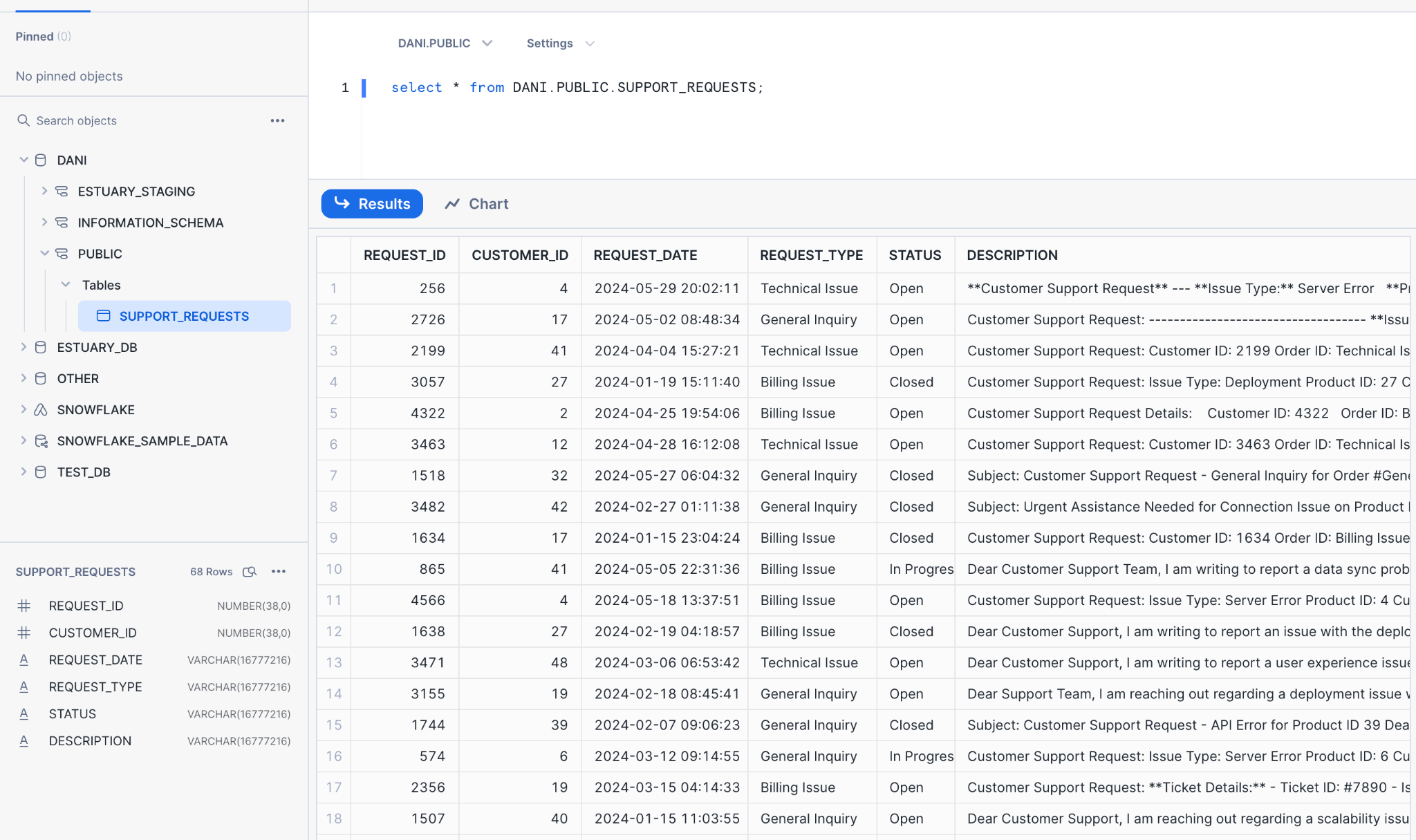The height and width of the screenshot is (840, 1416).
Task: Switch to the Chart tab
Action: [x=477, y=204]
